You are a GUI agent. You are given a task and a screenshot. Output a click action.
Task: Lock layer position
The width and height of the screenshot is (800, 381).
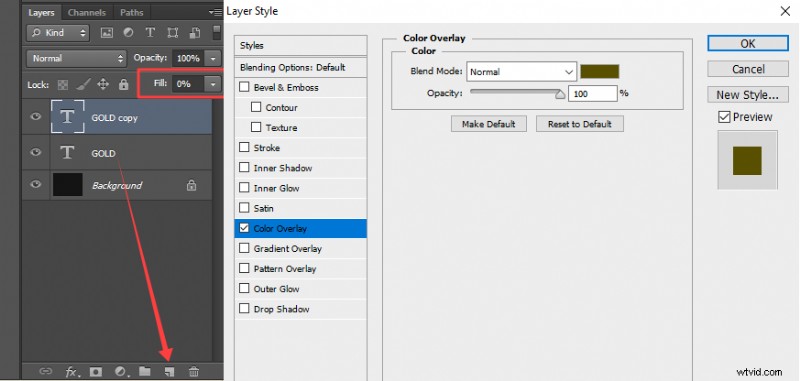coord(103,84)
